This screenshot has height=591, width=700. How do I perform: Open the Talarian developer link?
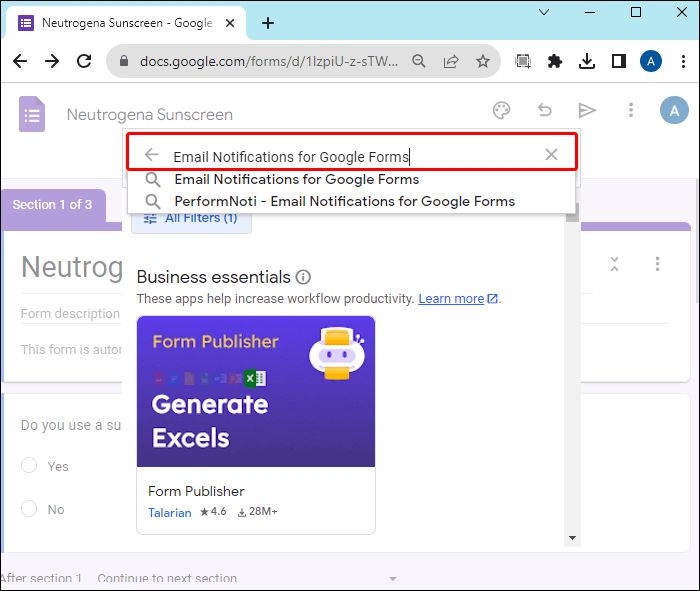point(170,512)
